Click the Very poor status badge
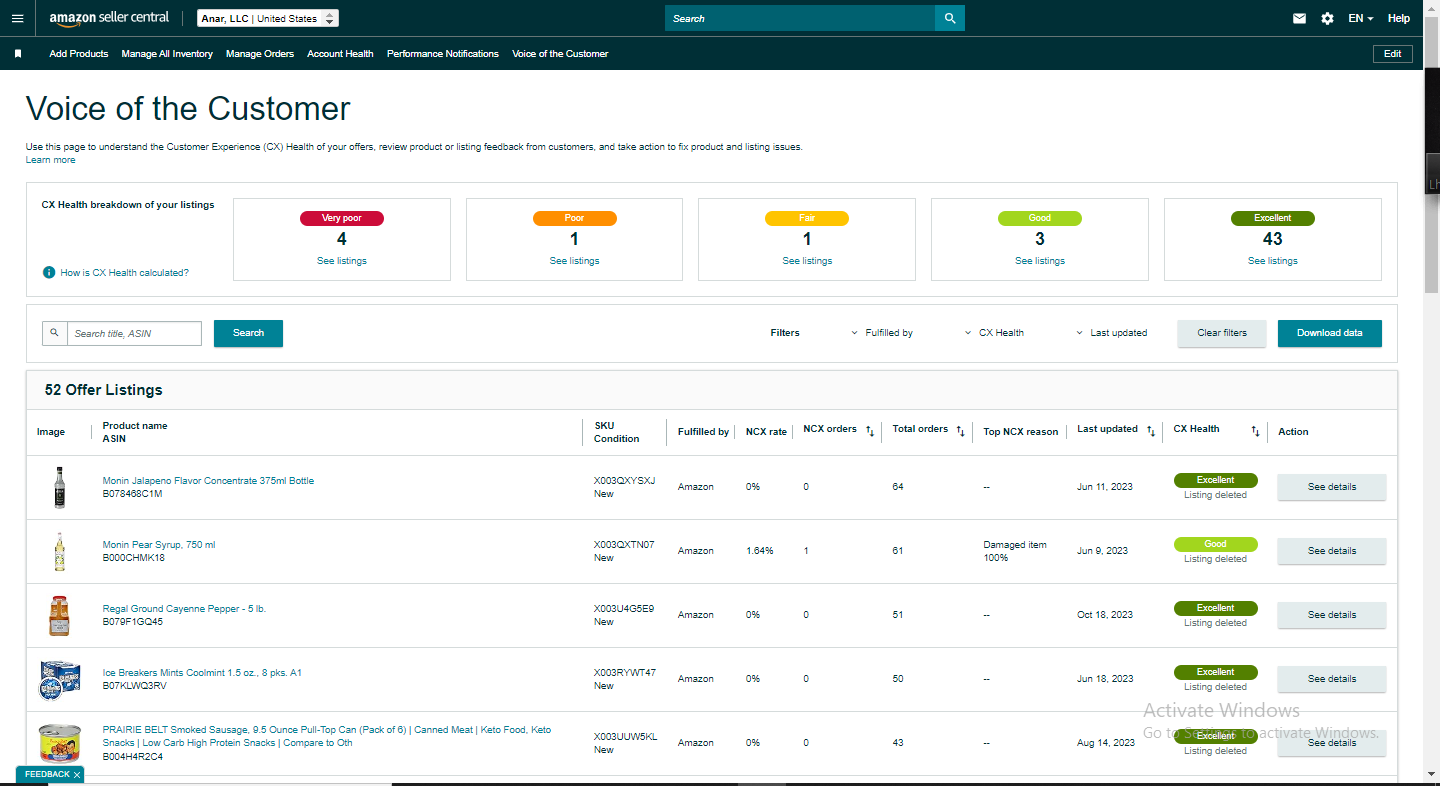Image resolution: width=1440 pixels, height=786 pixels. (x=342, y=218)
